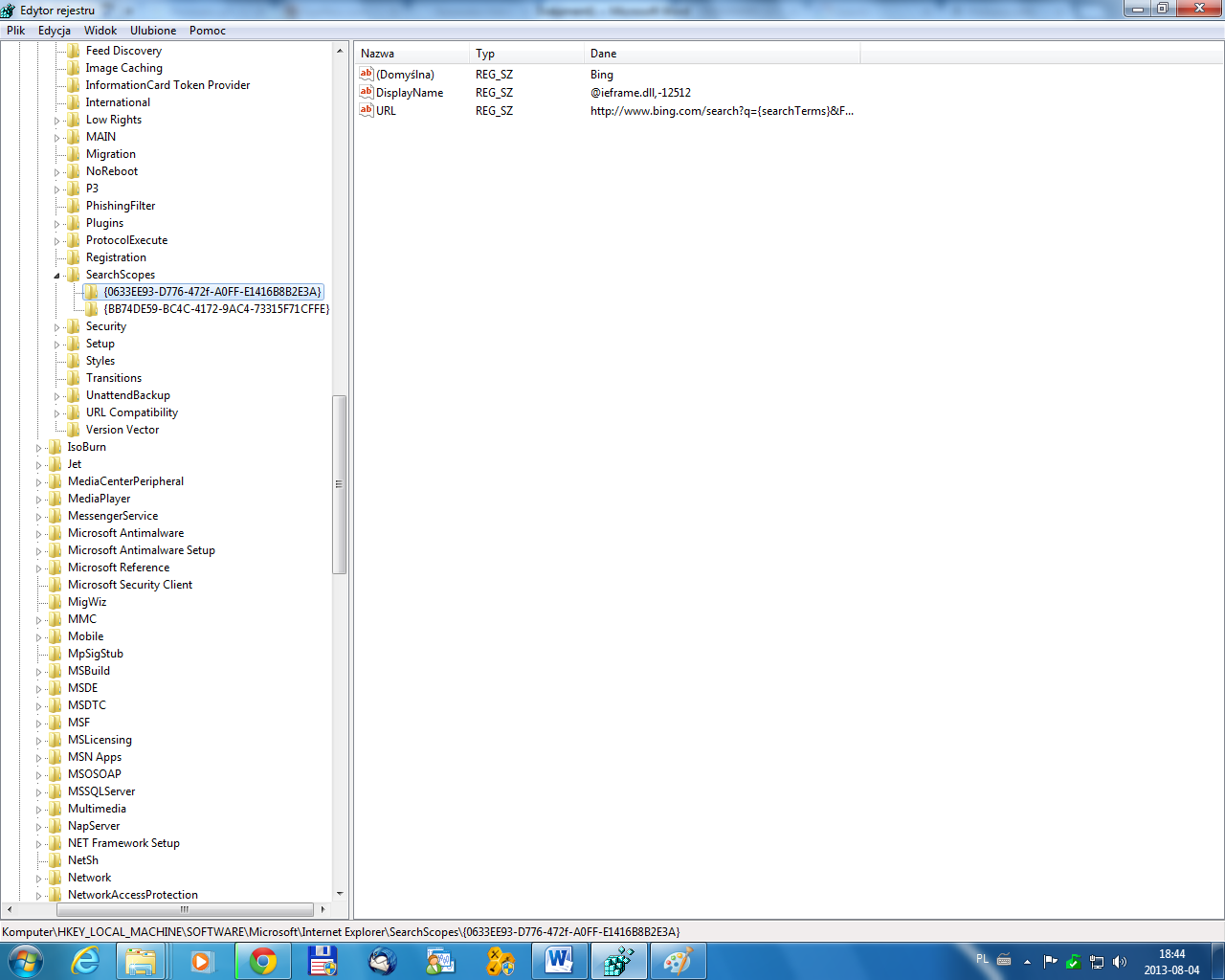Click the tree pane vertical scrollbar thumb

click(x=339, y=484)
